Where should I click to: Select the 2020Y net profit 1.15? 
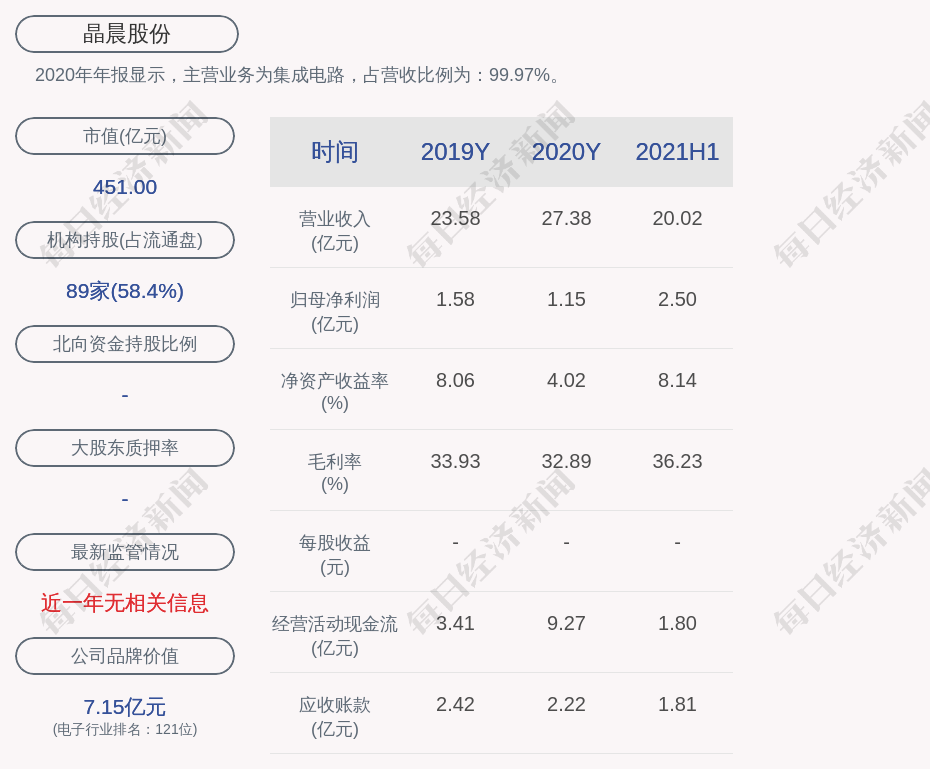coord(566,299)
